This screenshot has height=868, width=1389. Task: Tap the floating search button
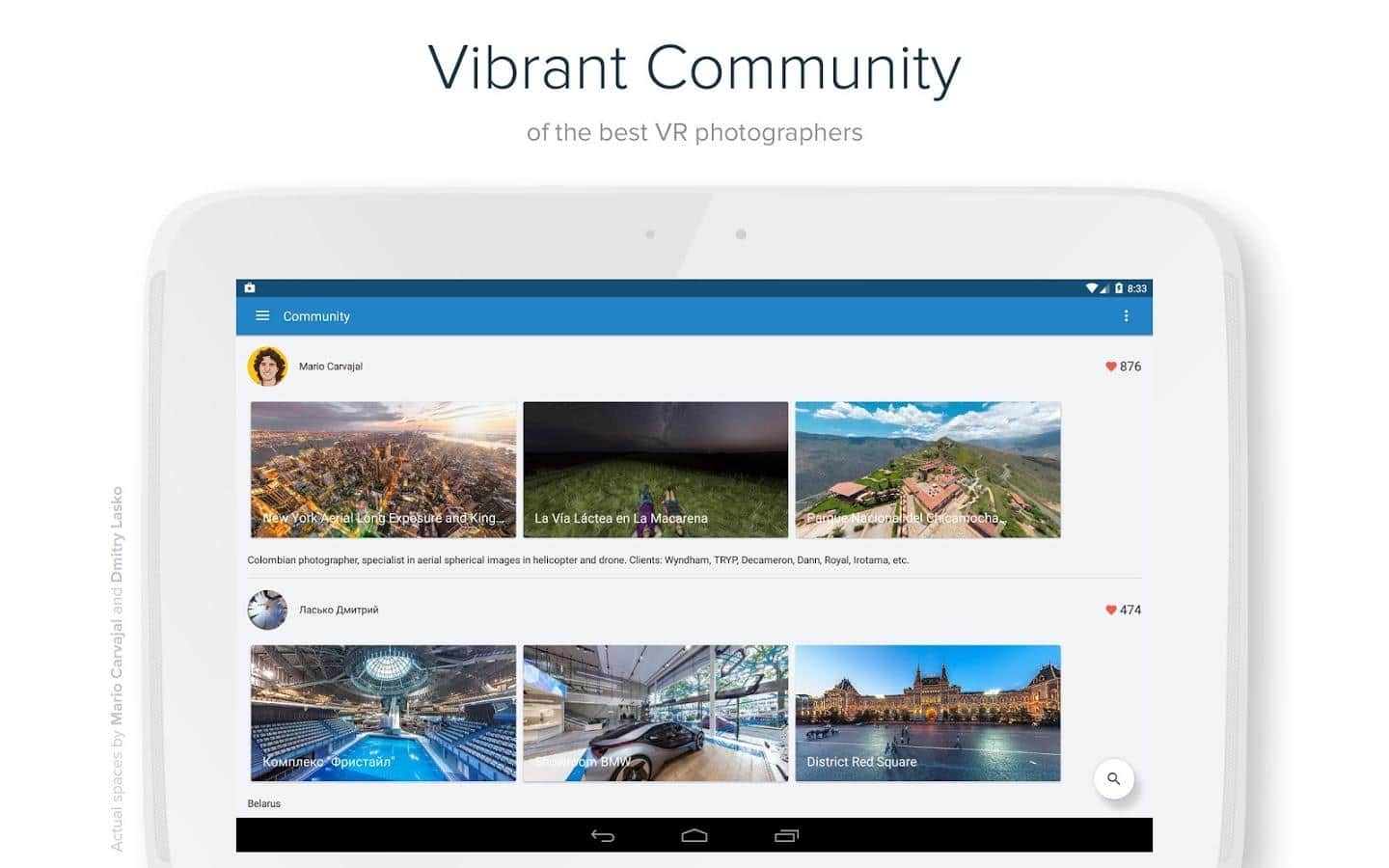tap(1113, 778)
